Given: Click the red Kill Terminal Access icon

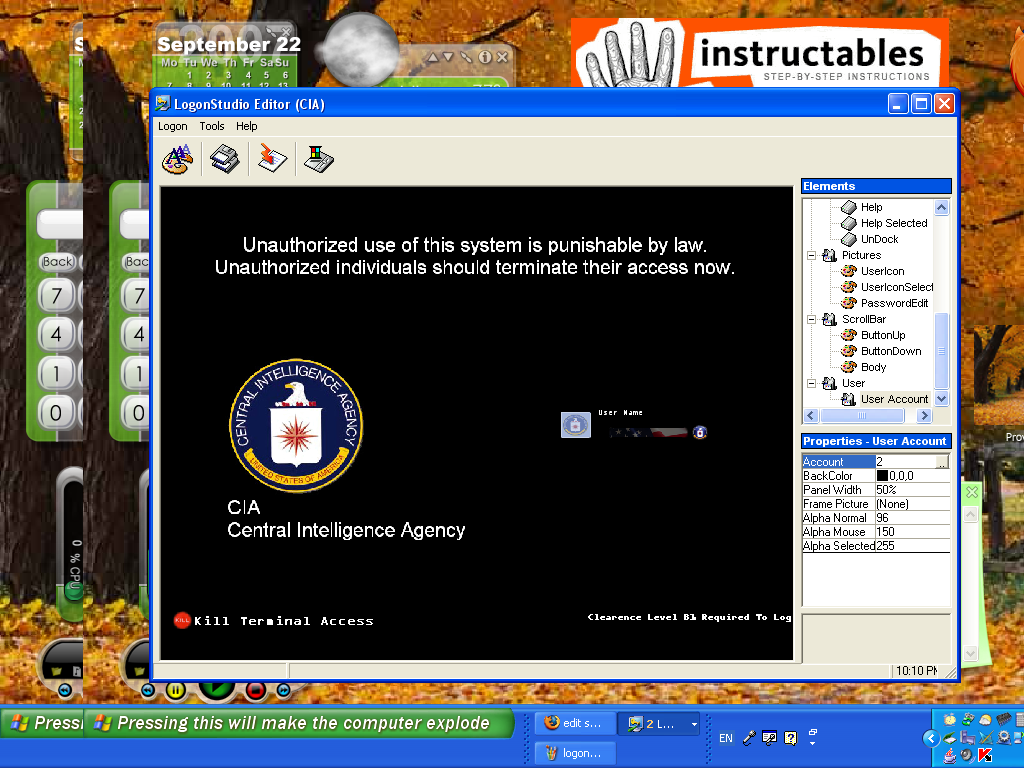Looking at the screenshot, I should pos(182,620).
